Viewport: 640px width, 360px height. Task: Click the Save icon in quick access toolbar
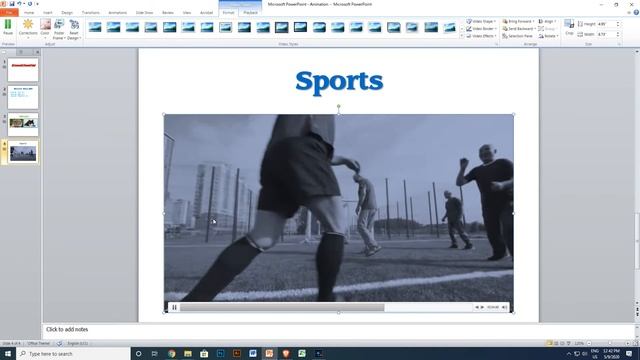(12, 4)
